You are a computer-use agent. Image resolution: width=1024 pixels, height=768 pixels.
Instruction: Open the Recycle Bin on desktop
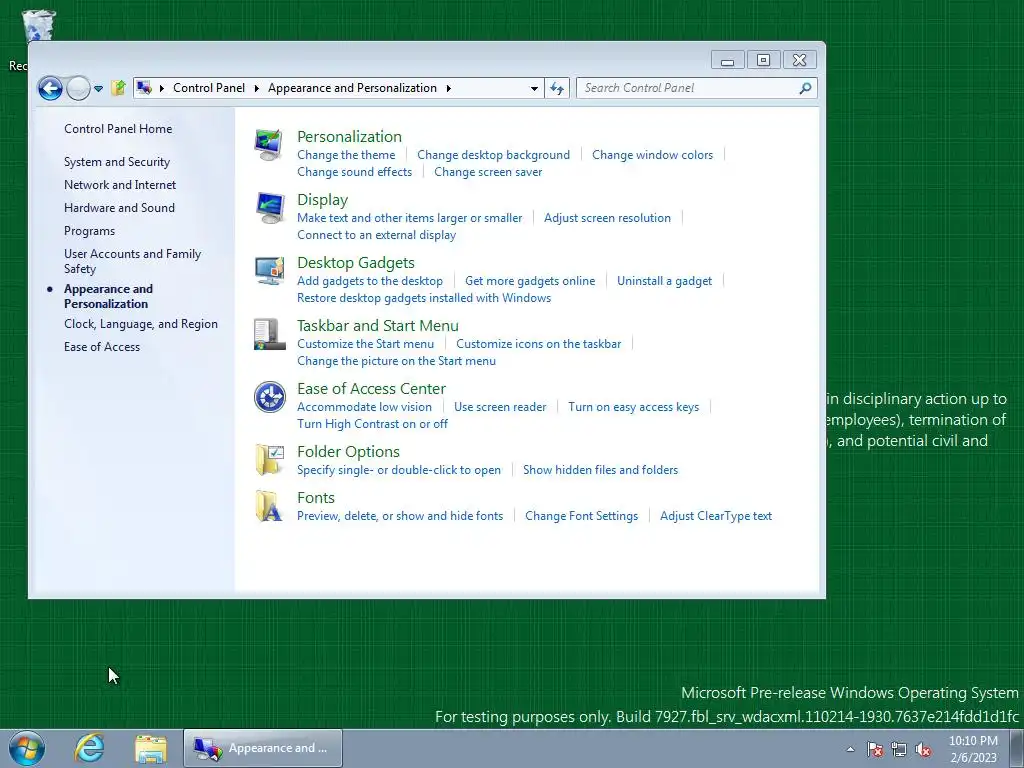[x=38, y=26]
